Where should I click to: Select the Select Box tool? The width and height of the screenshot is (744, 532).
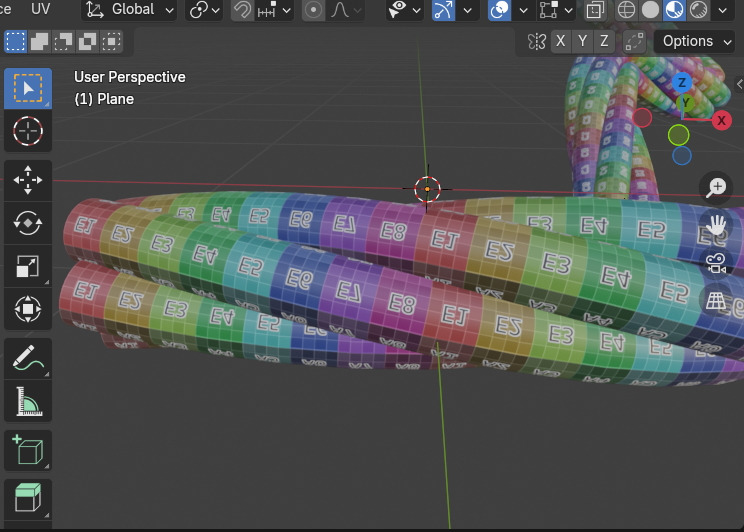pos(28,88)
